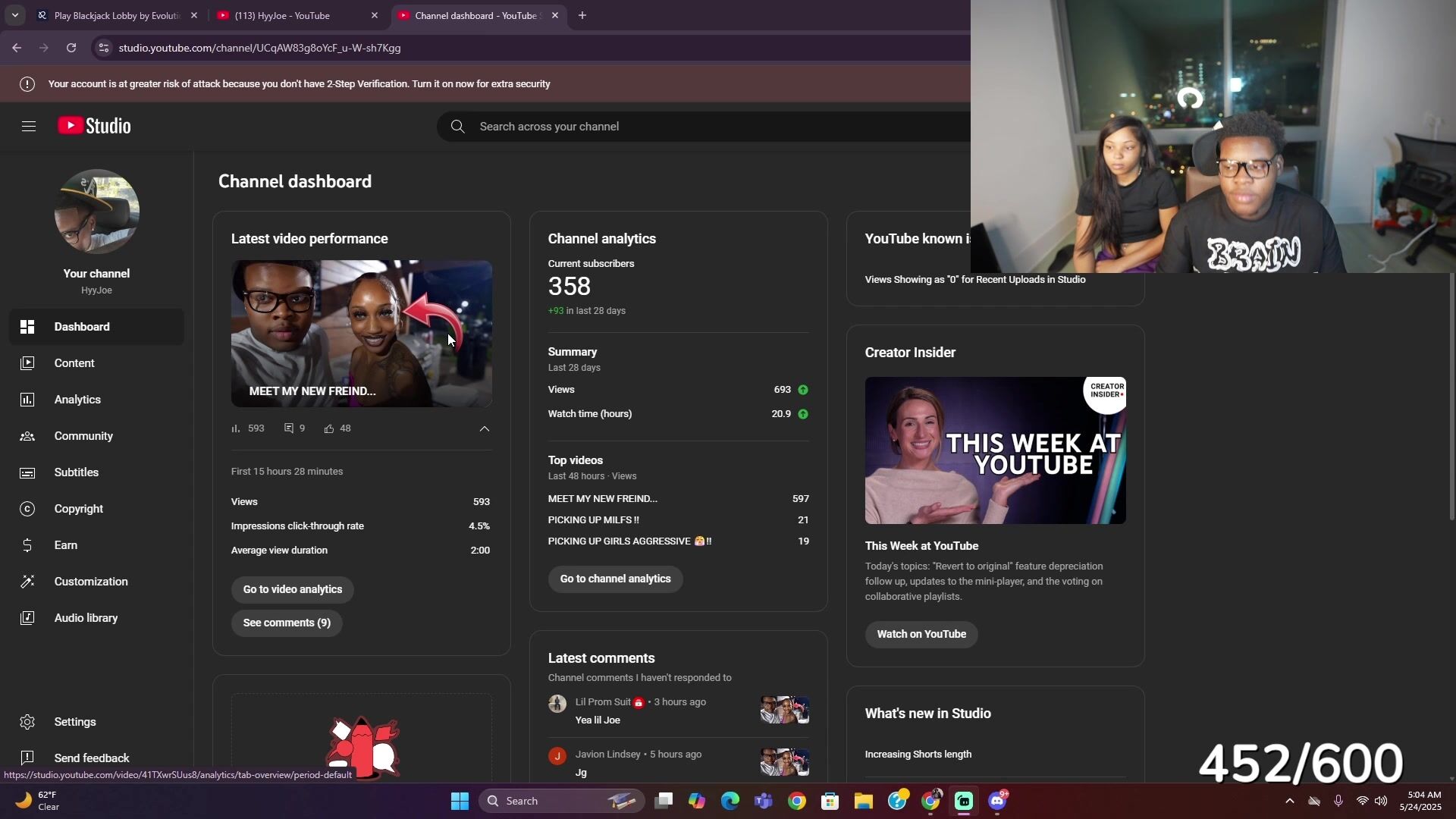Click the comments count icon showing 9
Image resolution: width=1456 pixels, height=819 pixels.
[x=289, y=428]
